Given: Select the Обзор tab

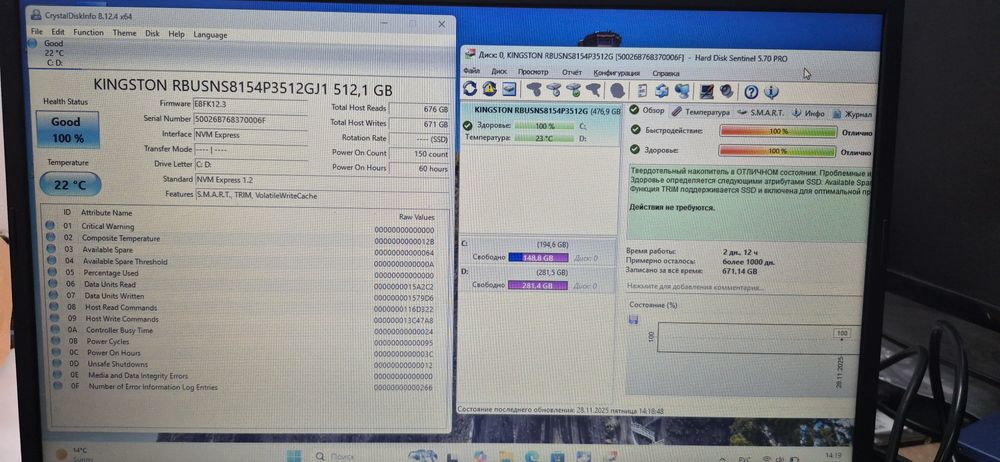Looking at the screenshot, I should click(x=647, y=110).
